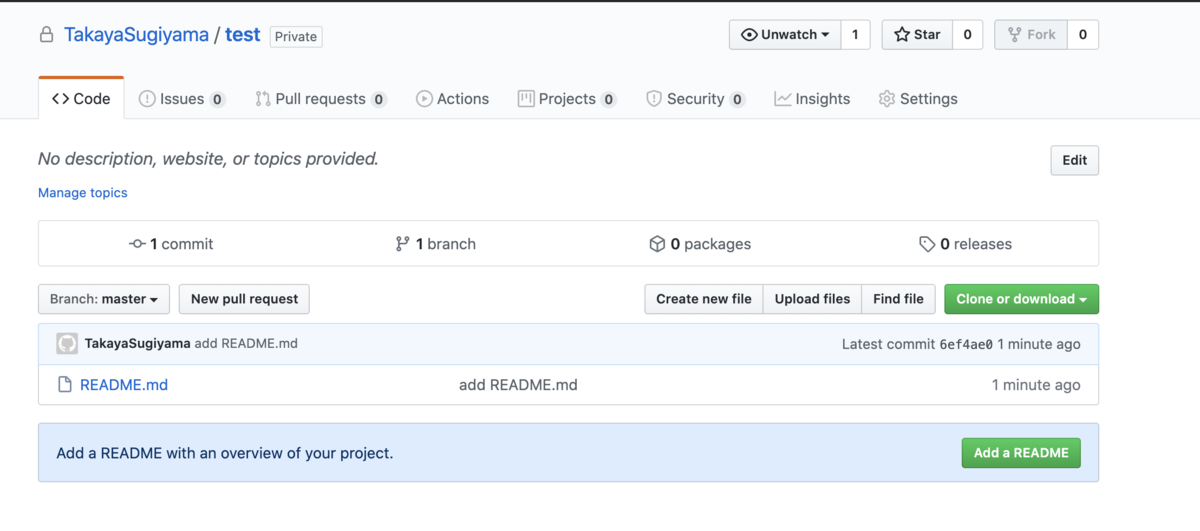
Task: Open latest commit hash 6ef4ae0
Action: 966,344
